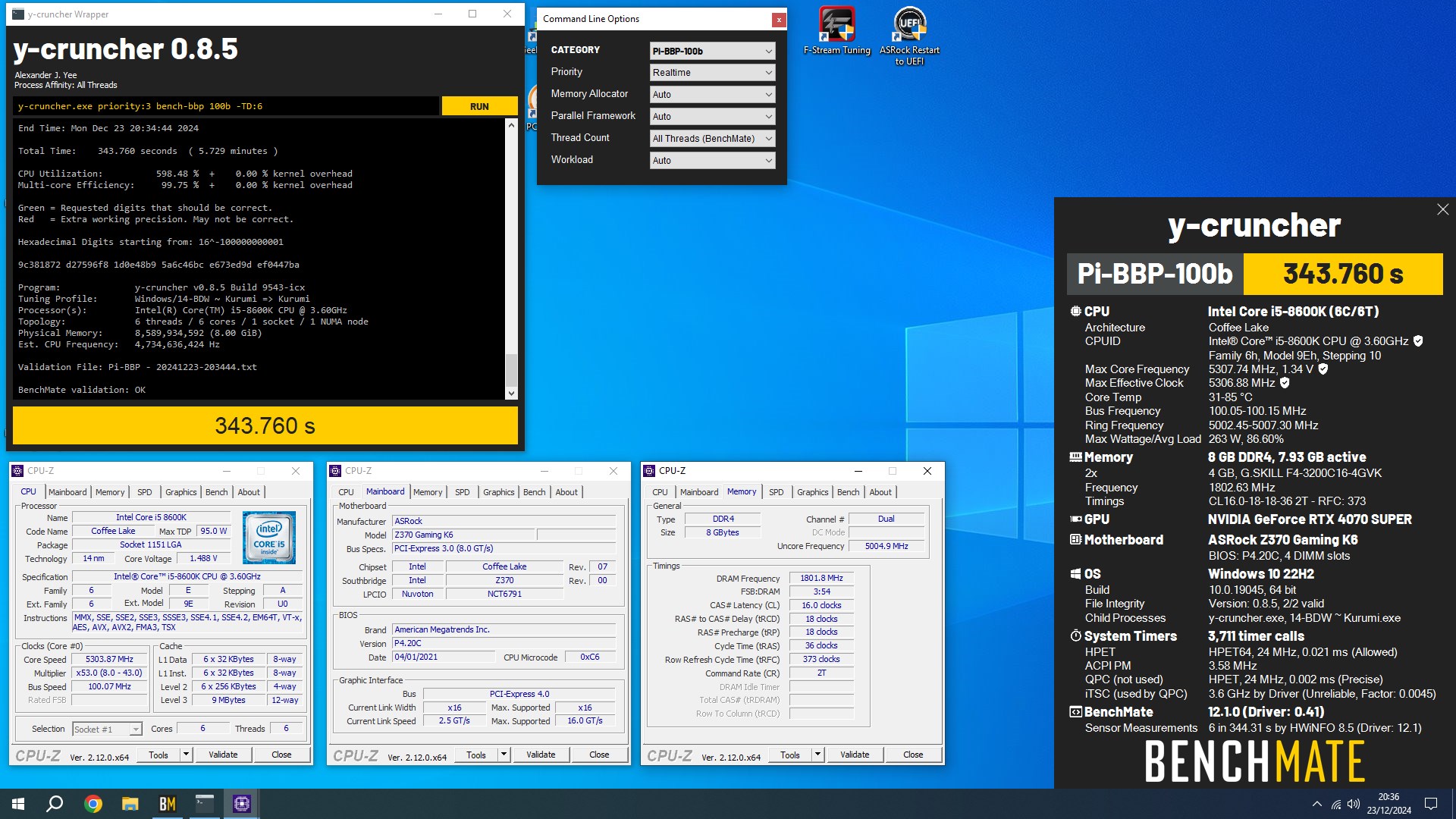Open the network status tray icon
Image resolution: width=1456 pixels, height=819 pixels.
tap(1335, 804)
